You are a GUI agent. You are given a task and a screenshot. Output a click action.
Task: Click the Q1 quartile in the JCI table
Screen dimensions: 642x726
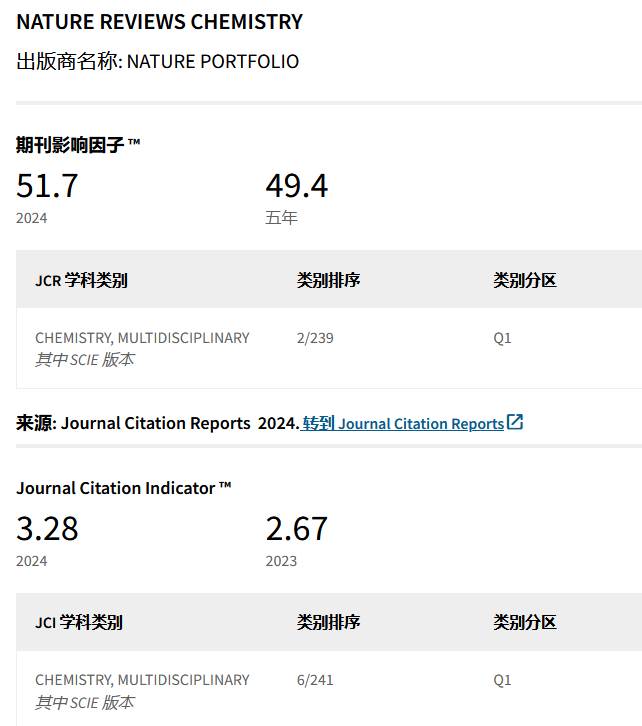point(502,680)
